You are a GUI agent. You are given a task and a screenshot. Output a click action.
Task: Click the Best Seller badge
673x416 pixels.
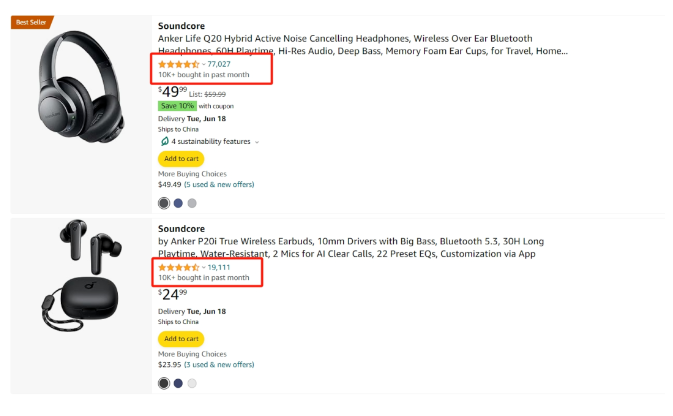point(32,22)
